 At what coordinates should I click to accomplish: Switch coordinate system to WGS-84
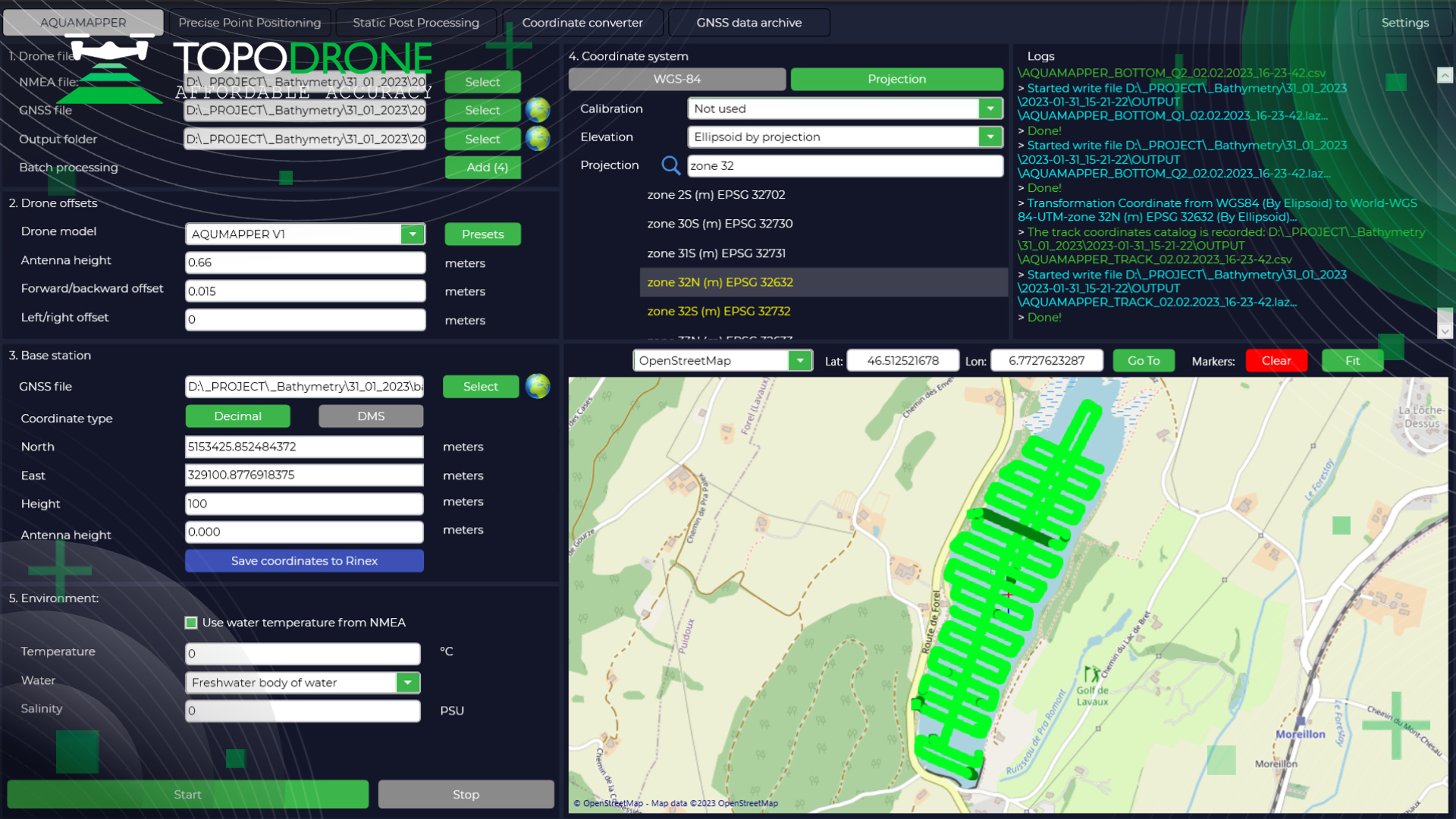point(676,79)
